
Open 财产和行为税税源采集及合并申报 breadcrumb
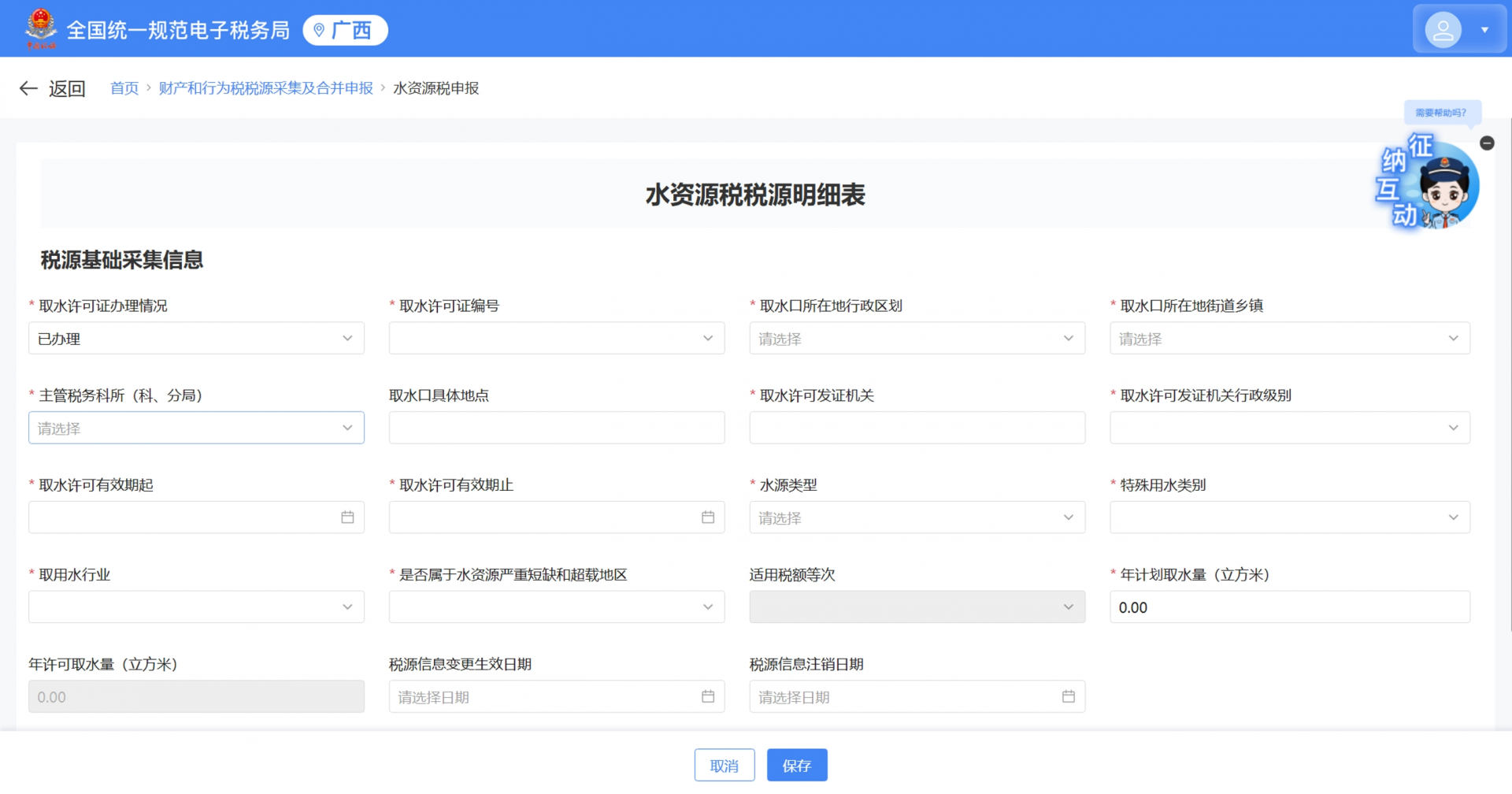(265, 88)
